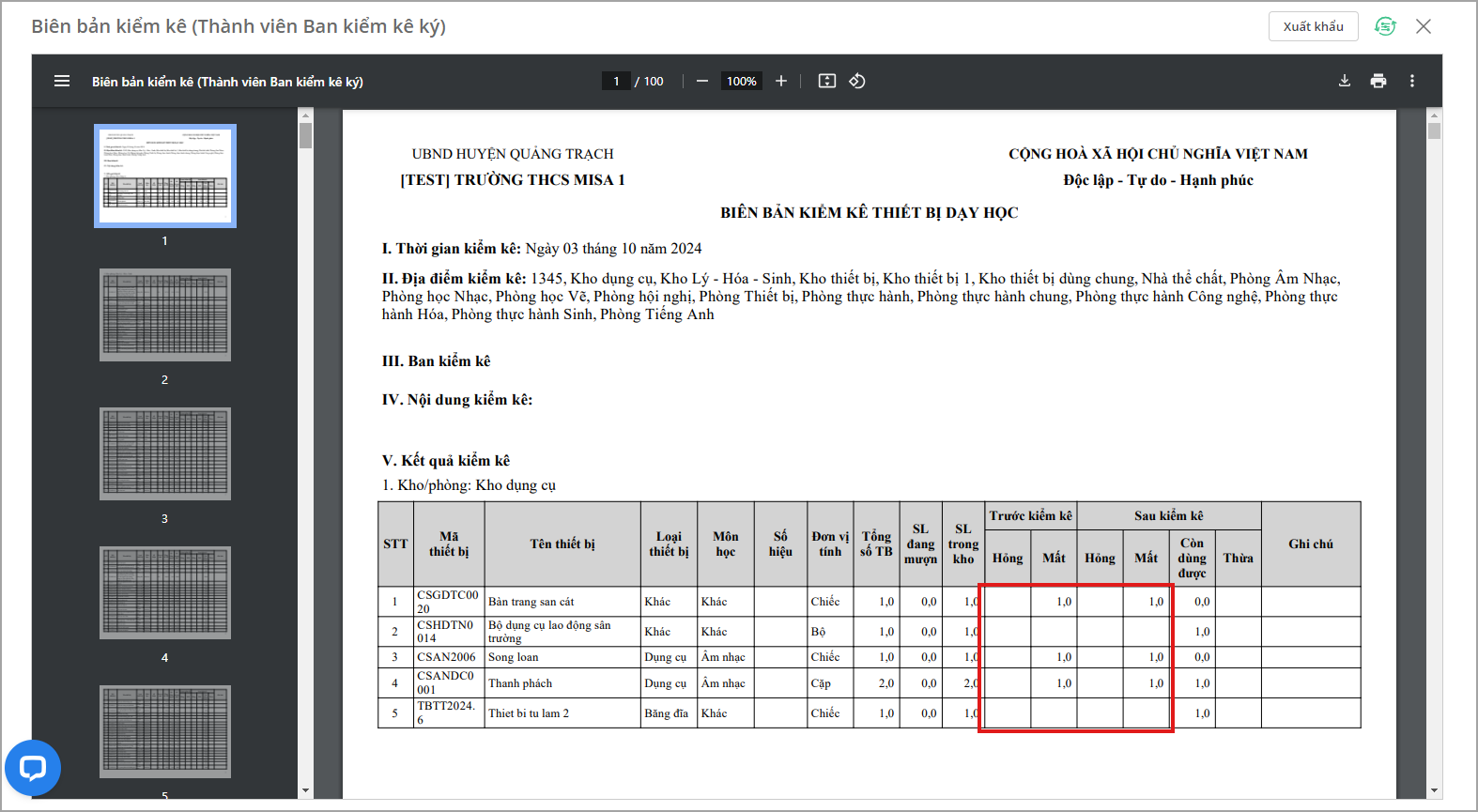Click the text UBND HUYỆN QUẢNG TRẠCH
This screenshot has width=1478, height=812.
pyautogui.click(x=513, y=154)
